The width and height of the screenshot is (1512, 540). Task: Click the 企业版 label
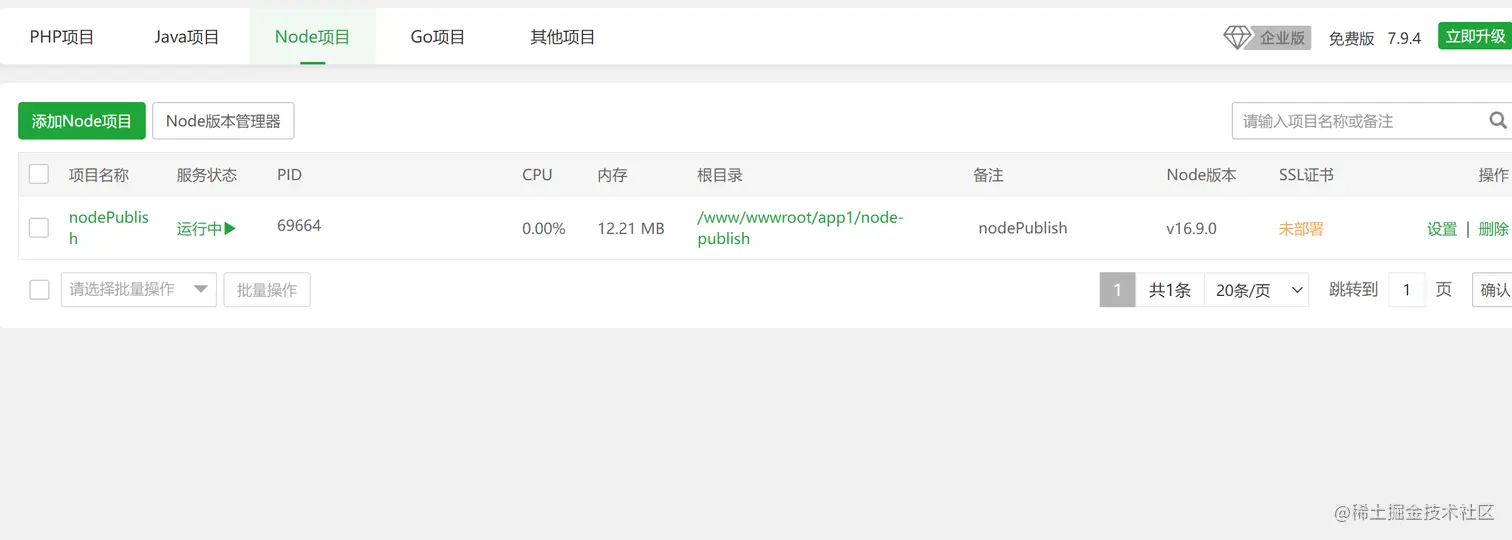click(1282, 38)
